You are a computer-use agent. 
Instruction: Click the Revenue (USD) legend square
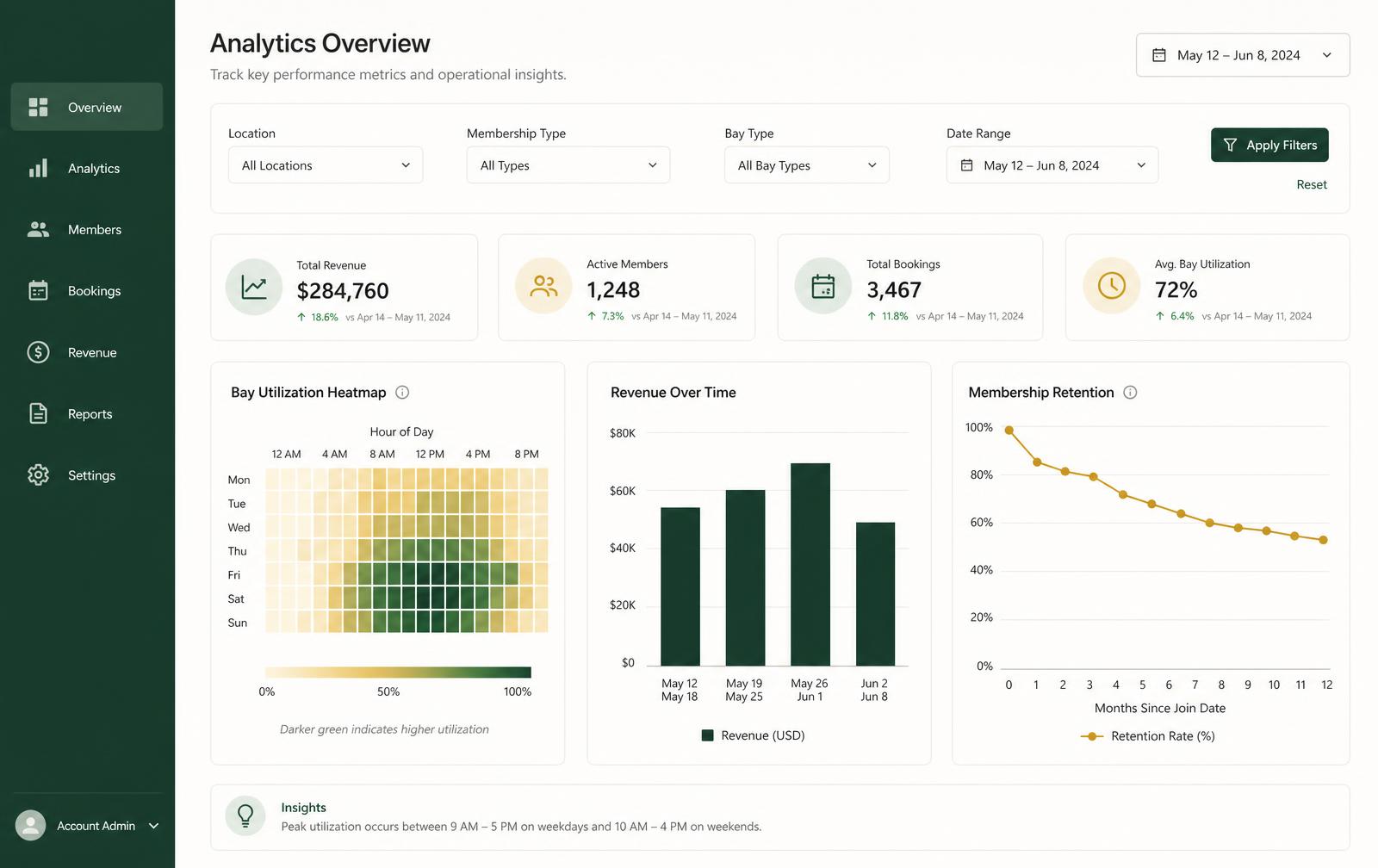click(708, 735)
